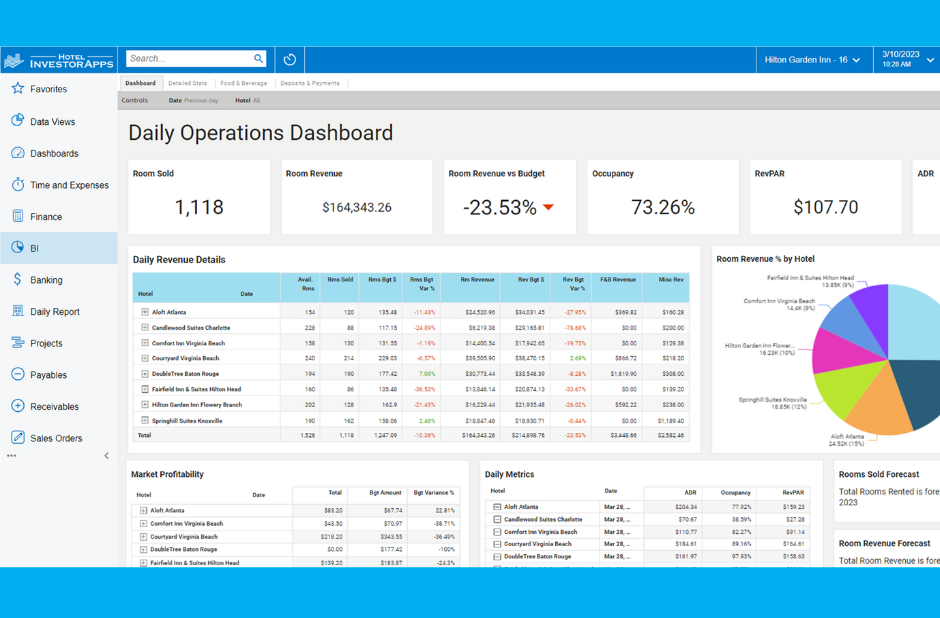The height and width of the screenshot is (618, 940).
Task: Collapse Aloft Atlanta in Daily Metrics
Action: pos(497,507)
